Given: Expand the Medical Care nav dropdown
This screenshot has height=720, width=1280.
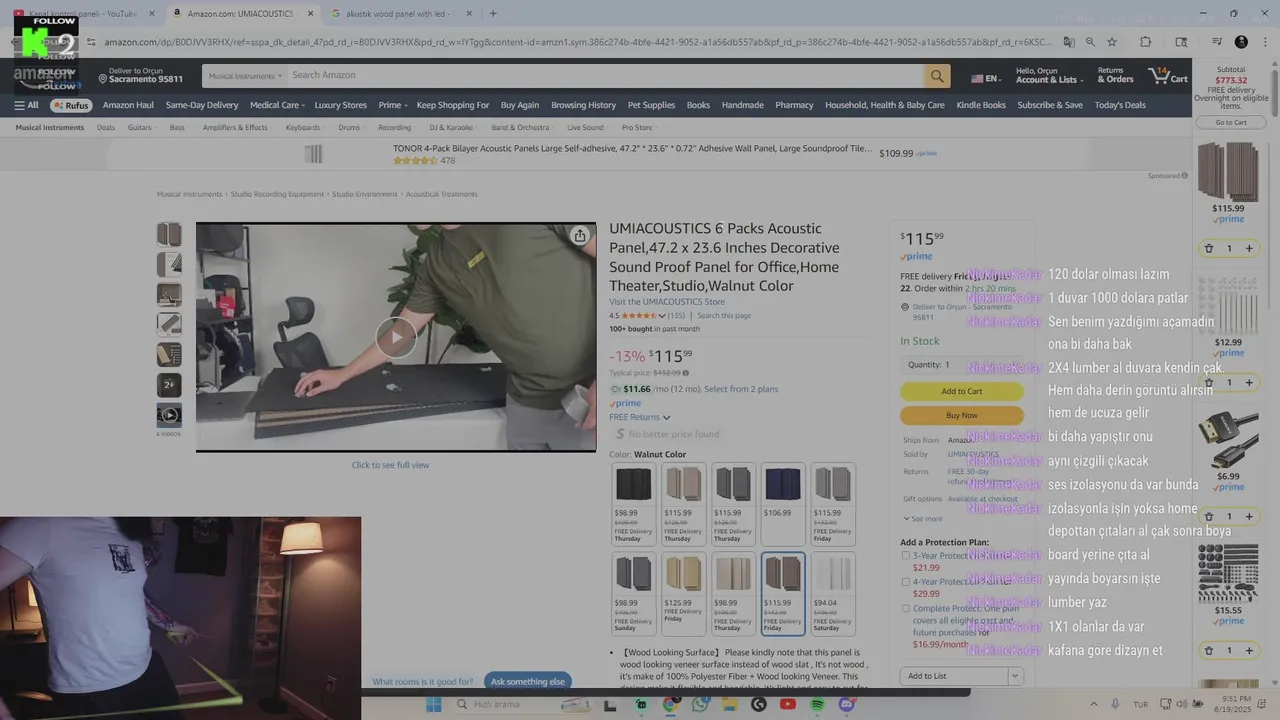Looking at the screenshot, I should point(279,105).
